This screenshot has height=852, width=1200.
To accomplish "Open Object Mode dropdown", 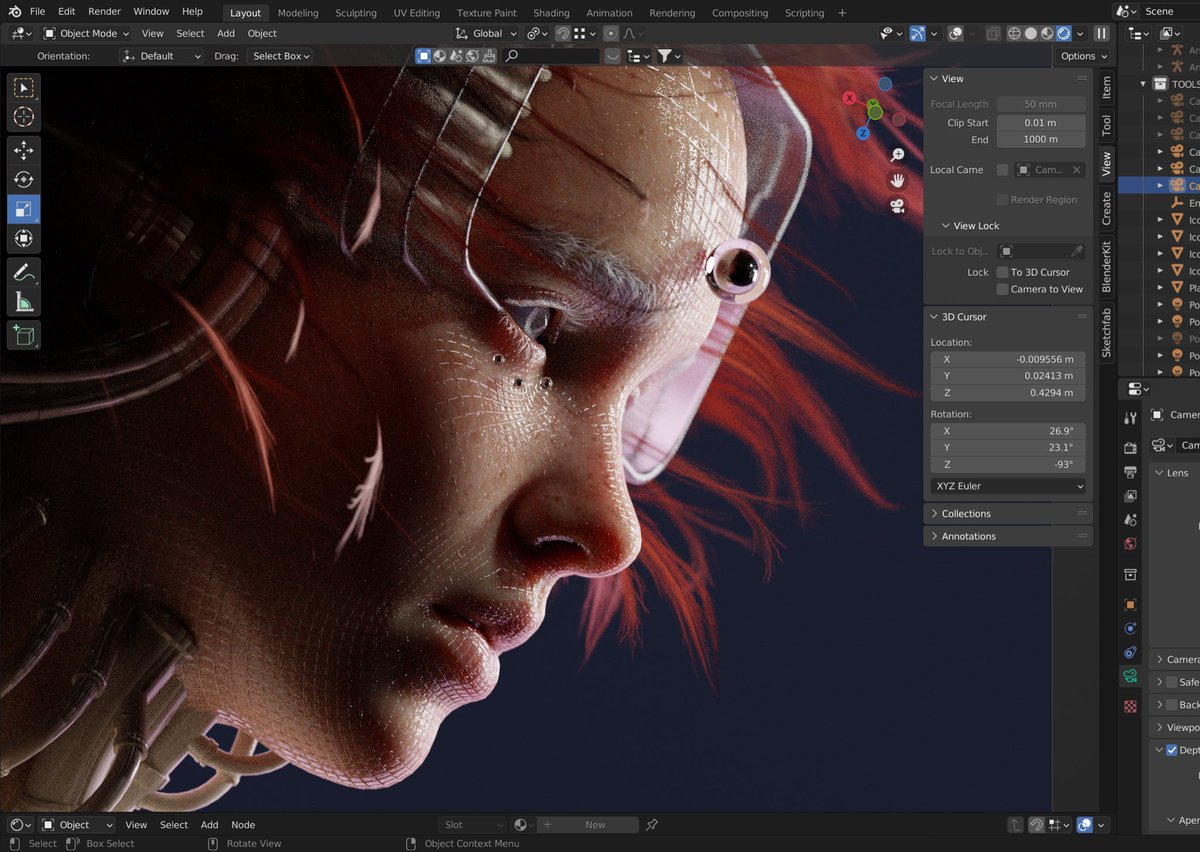I will pos(87,33).
